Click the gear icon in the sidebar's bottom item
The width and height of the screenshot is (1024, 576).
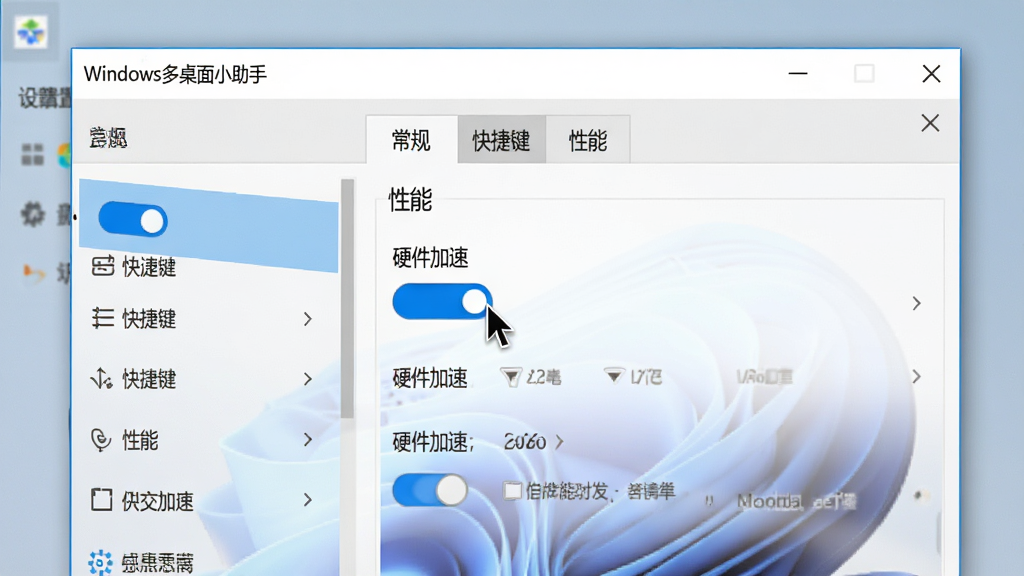100,562
